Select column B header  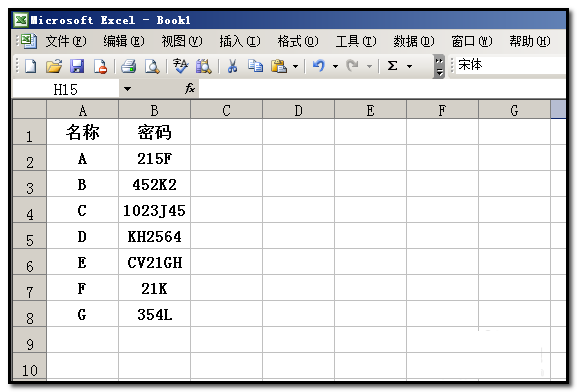tap(154, 110)
